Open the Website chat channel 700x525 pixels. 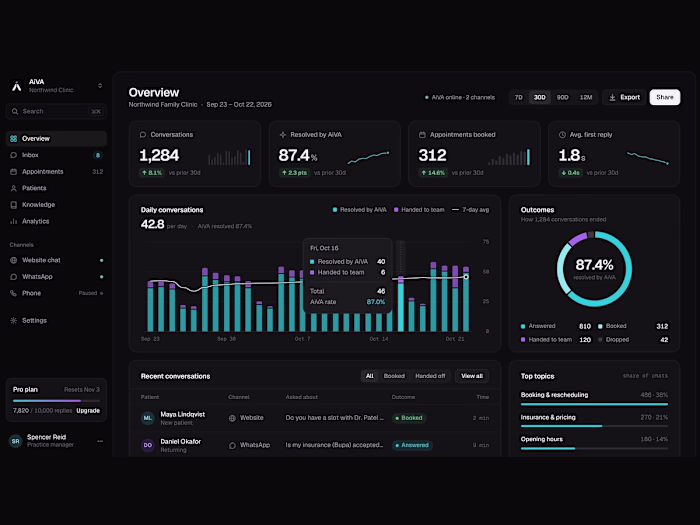coord(56,260)
